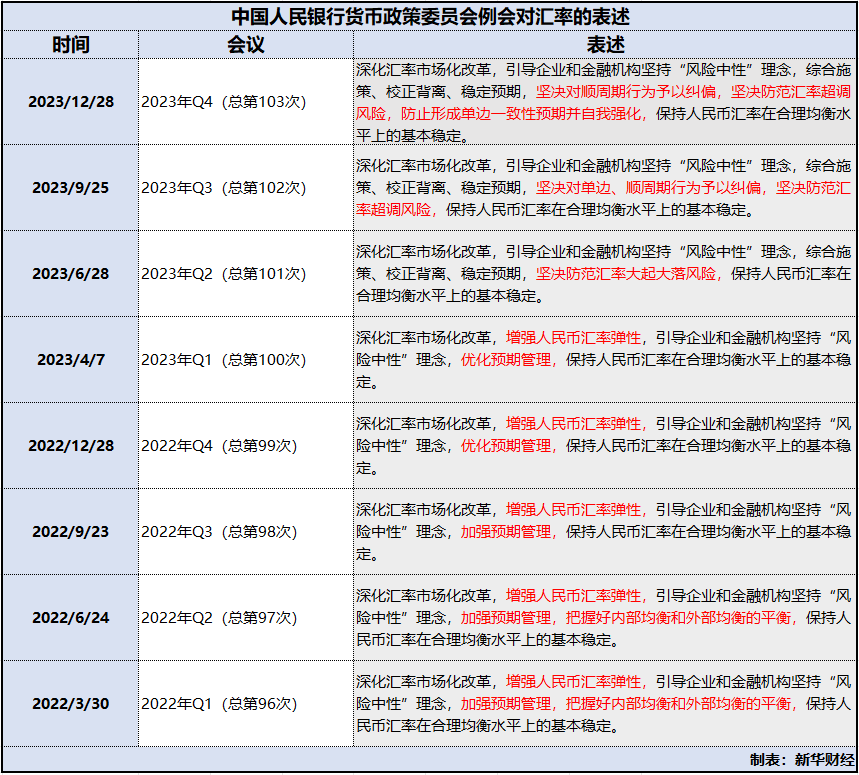
Task: Click the 2023/6/28 date cell
Action: point(70,273)
